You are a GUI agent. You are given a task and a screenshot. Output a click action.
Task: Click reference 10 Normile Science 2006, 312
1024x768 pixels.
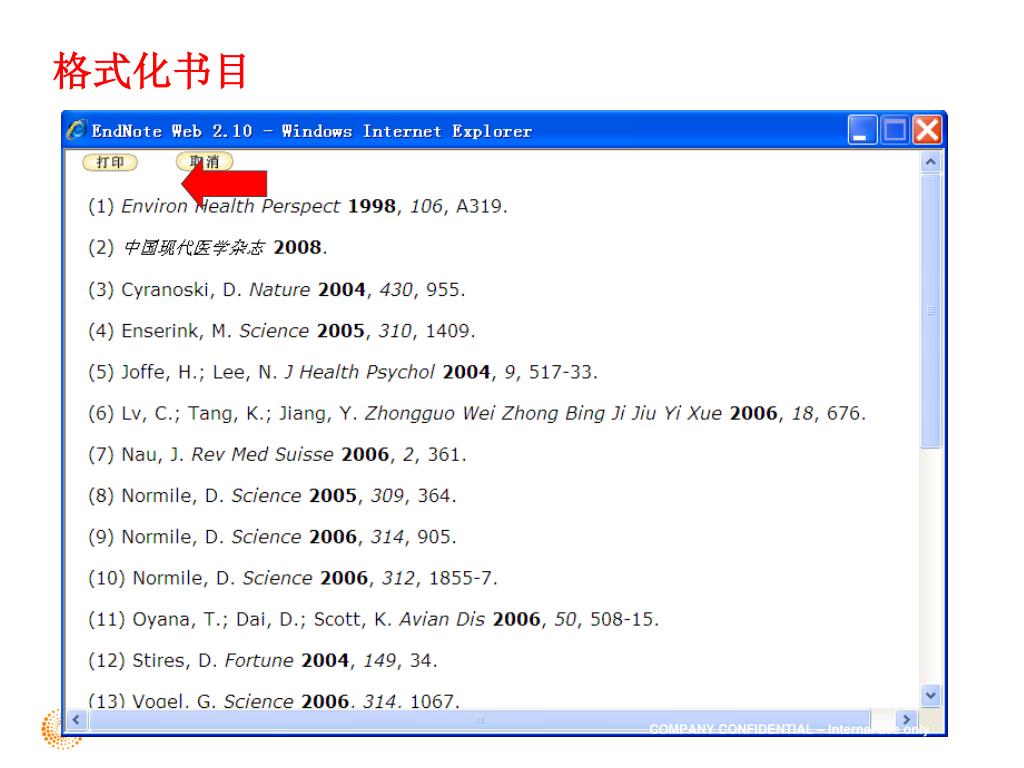tap(293, 578)
